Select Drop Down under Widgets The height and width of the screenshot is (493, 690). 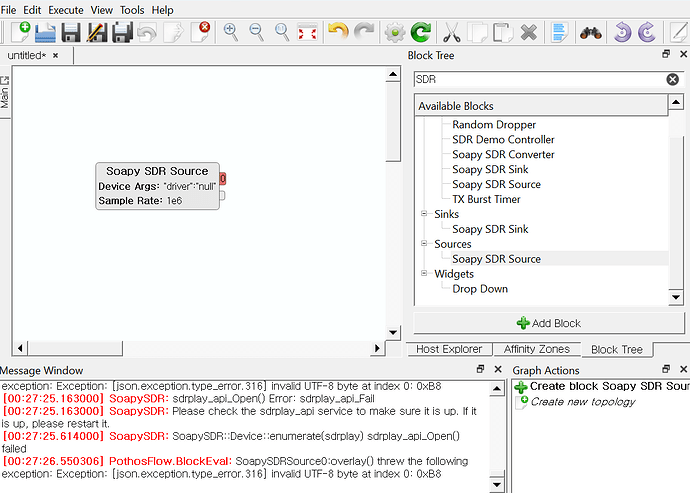[x=480, y=289]
